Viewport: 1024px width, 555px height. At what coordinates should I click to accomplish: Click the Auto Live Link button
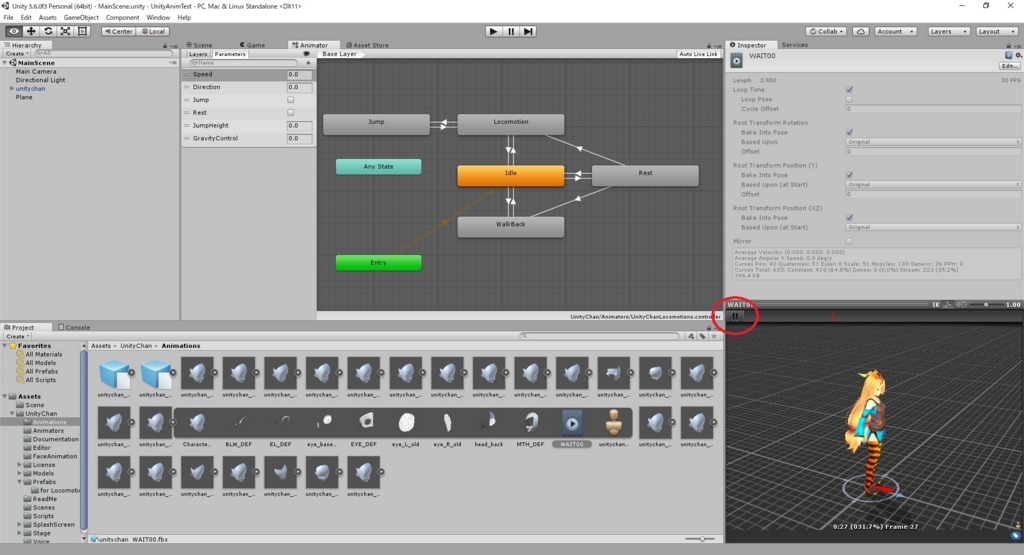click(698, 54)
